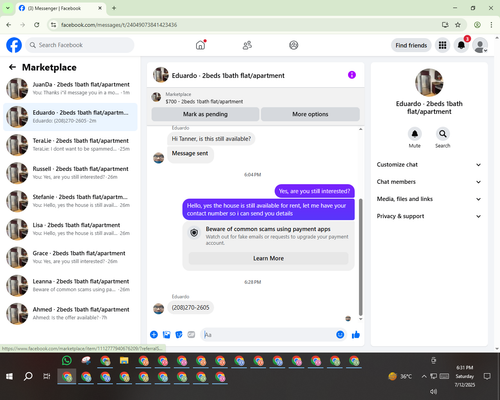Expand Media, files and links section
The height and width of the screenshot is (400, 500).
pos(429,199)
